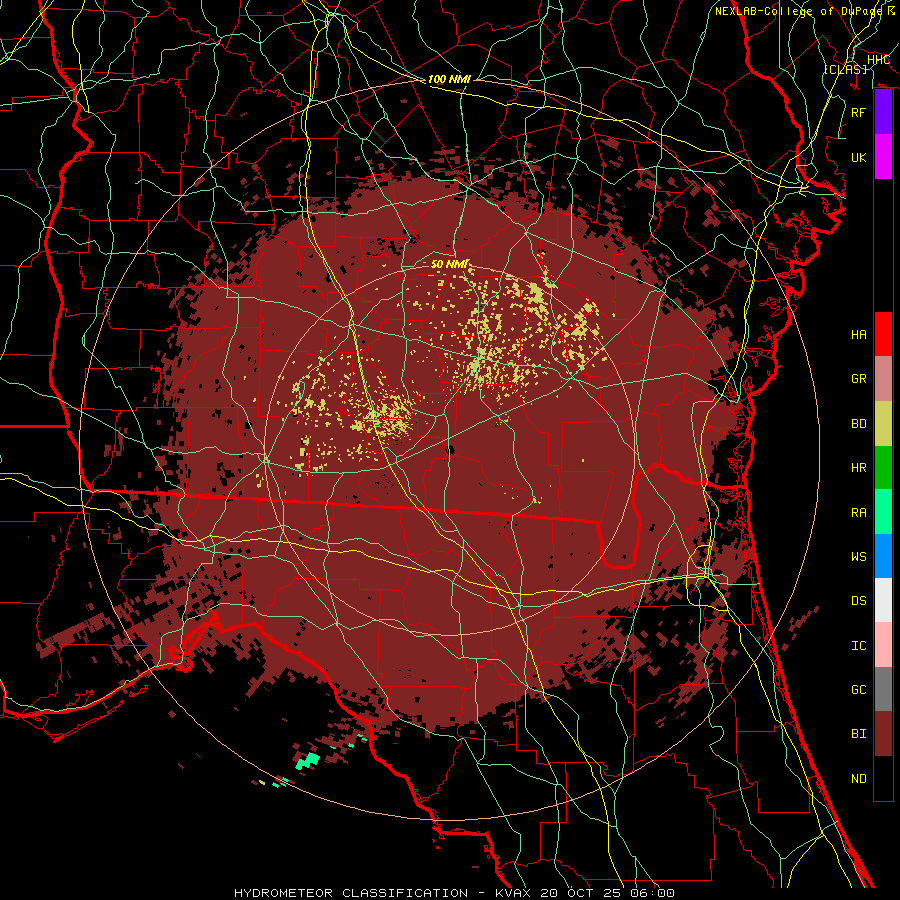The image size is (900, 900).
Task: Click the UK magenta legend swatch
Action: click(x=883, y=157)
